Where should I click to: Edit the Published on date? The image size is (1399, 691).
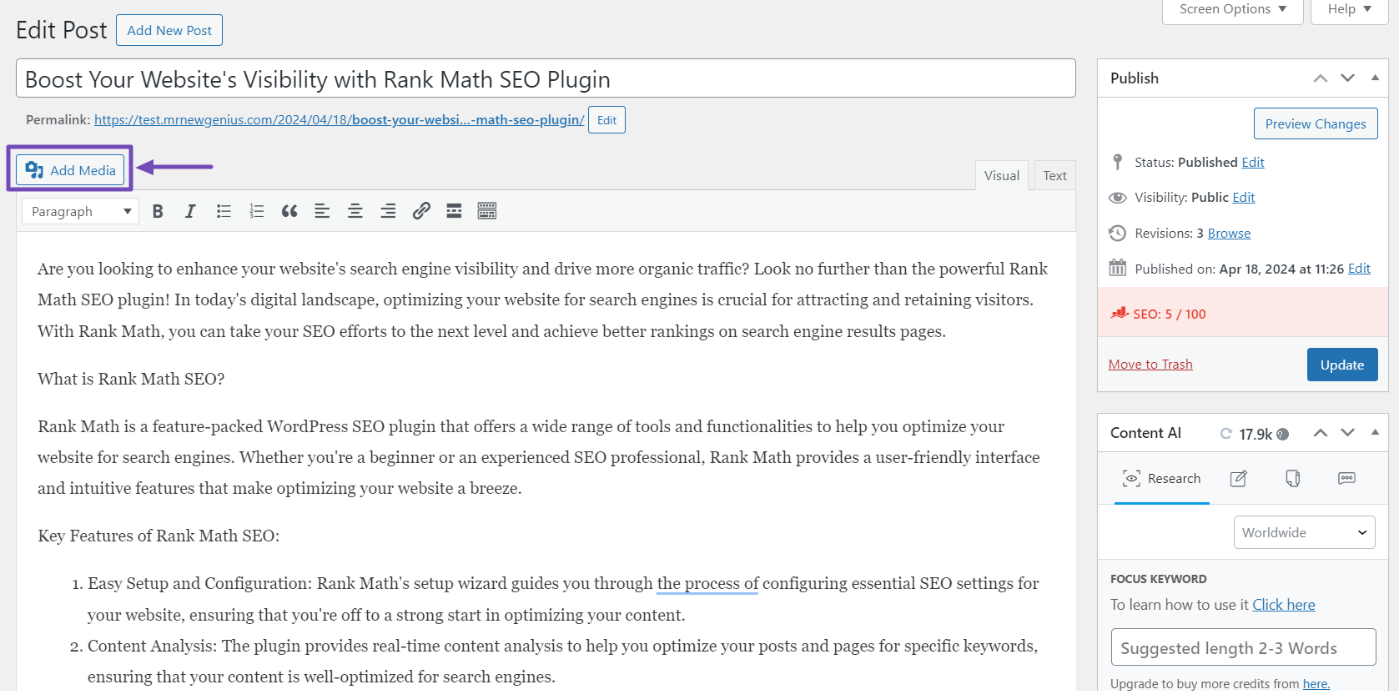coord(1359,268)
